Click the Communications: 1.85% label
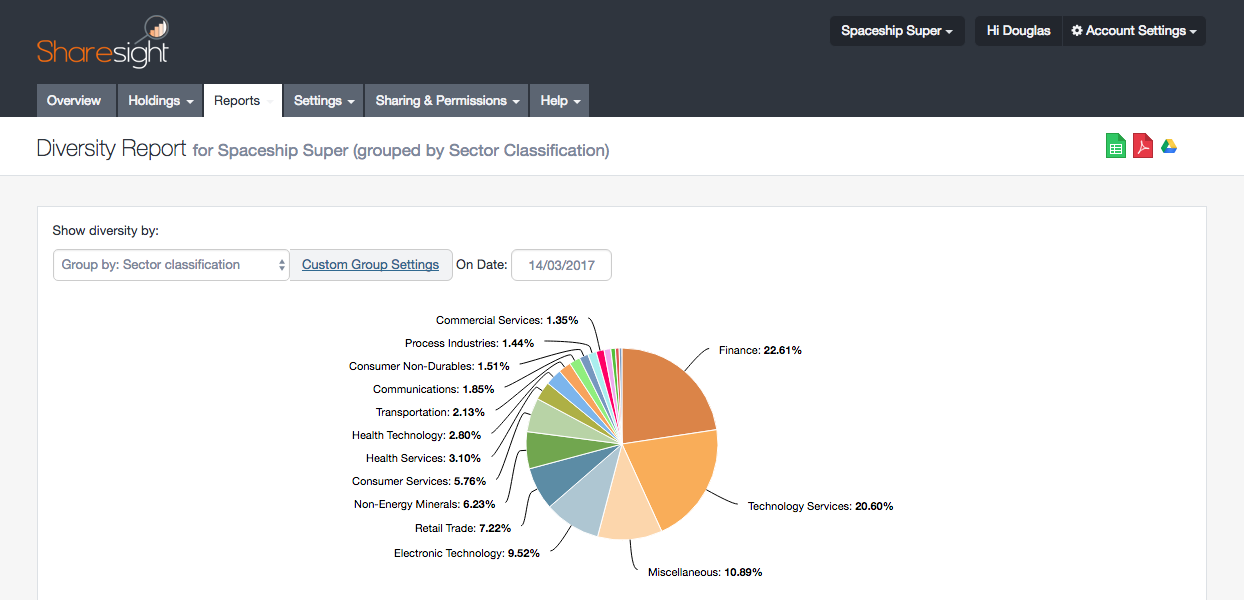The width and height of the screenshot is (1244, 600). (x=433, y=390)
